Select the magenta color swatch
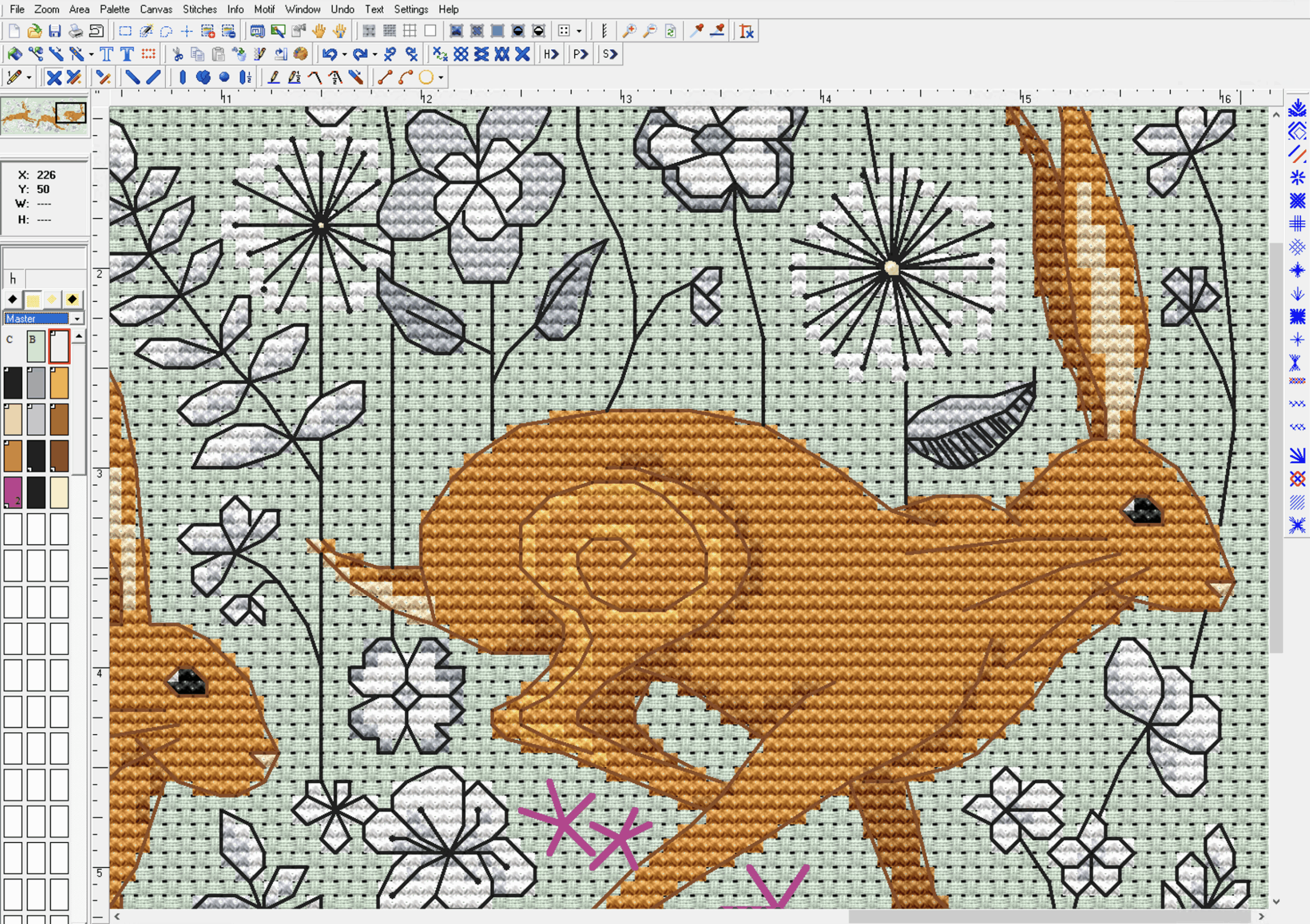The width and height of the screenshot is (1310, 924). pyautogui.click(x=13, y=492)
